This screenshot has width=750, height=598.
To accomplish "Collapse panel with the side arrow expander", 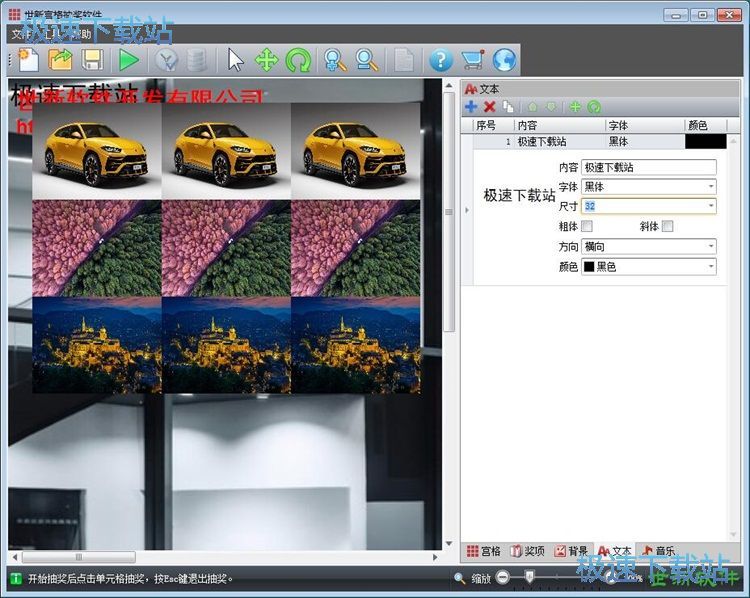I will click(467, 210).
